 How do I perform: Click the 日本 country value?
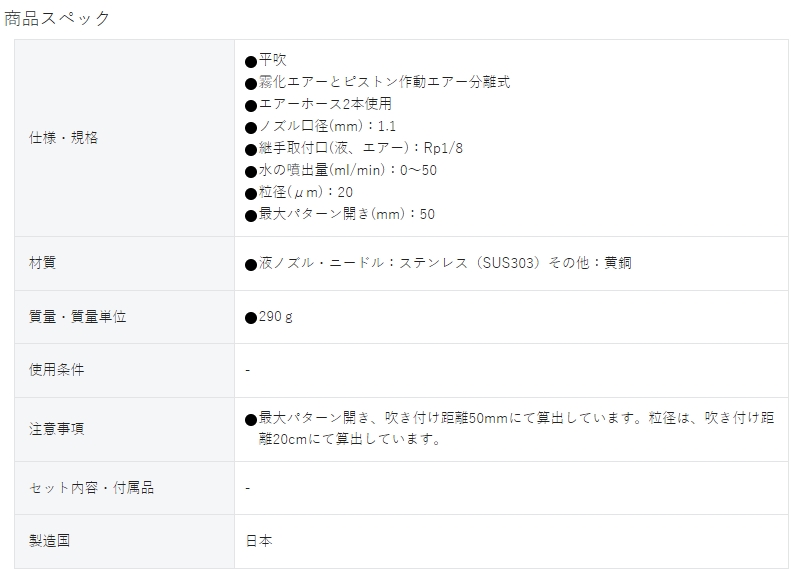pos(259,541)
